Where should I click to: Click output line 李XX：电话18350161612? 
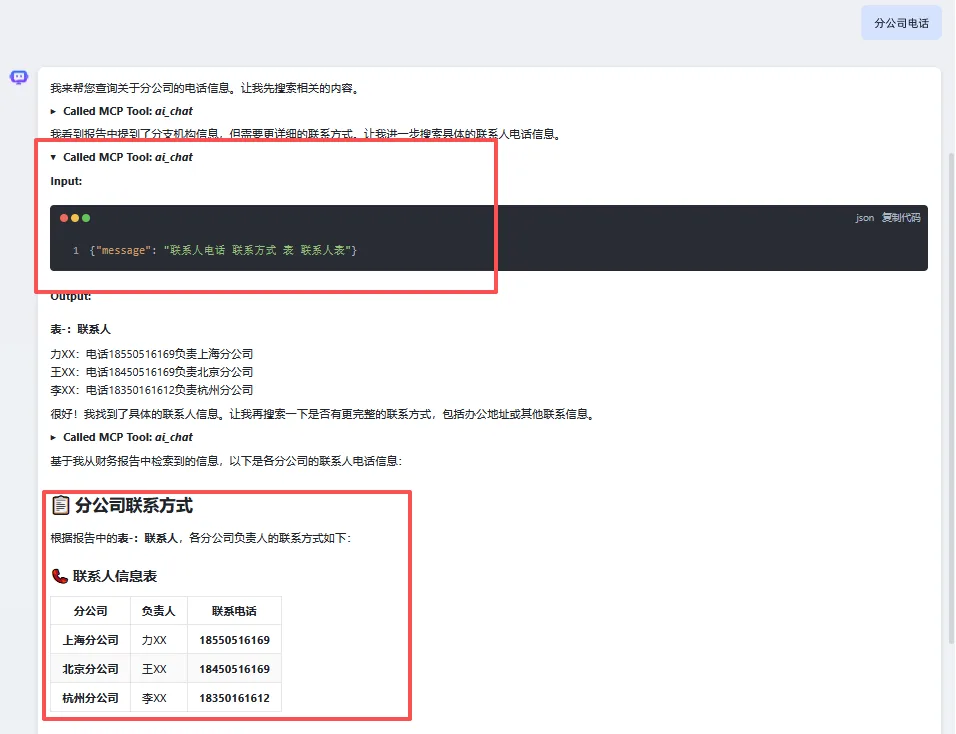(x=152, y=390)
